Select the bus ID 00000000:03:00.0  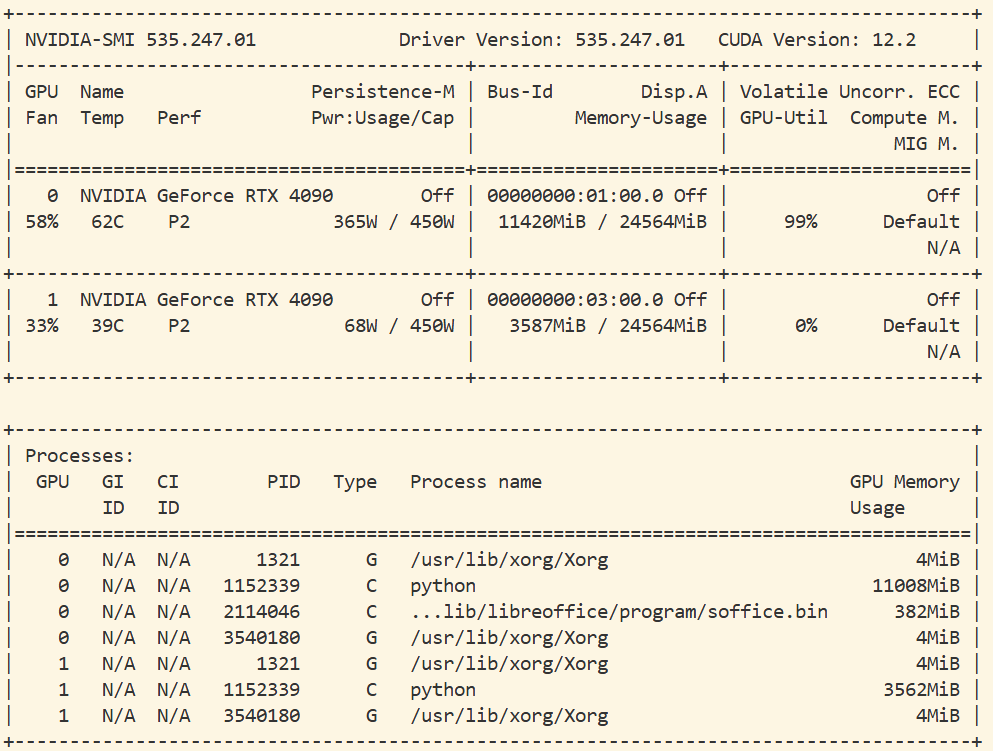click(x=574, y=300)
